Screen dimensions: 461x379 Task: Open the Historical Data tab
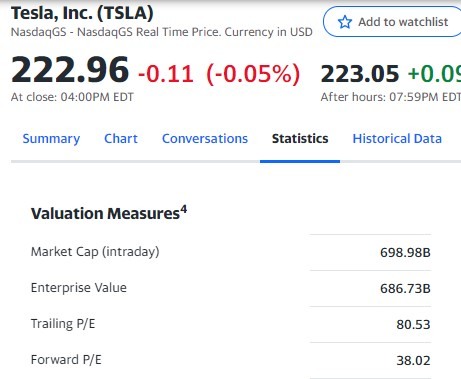pyautogui.click(x=397, y=139)
